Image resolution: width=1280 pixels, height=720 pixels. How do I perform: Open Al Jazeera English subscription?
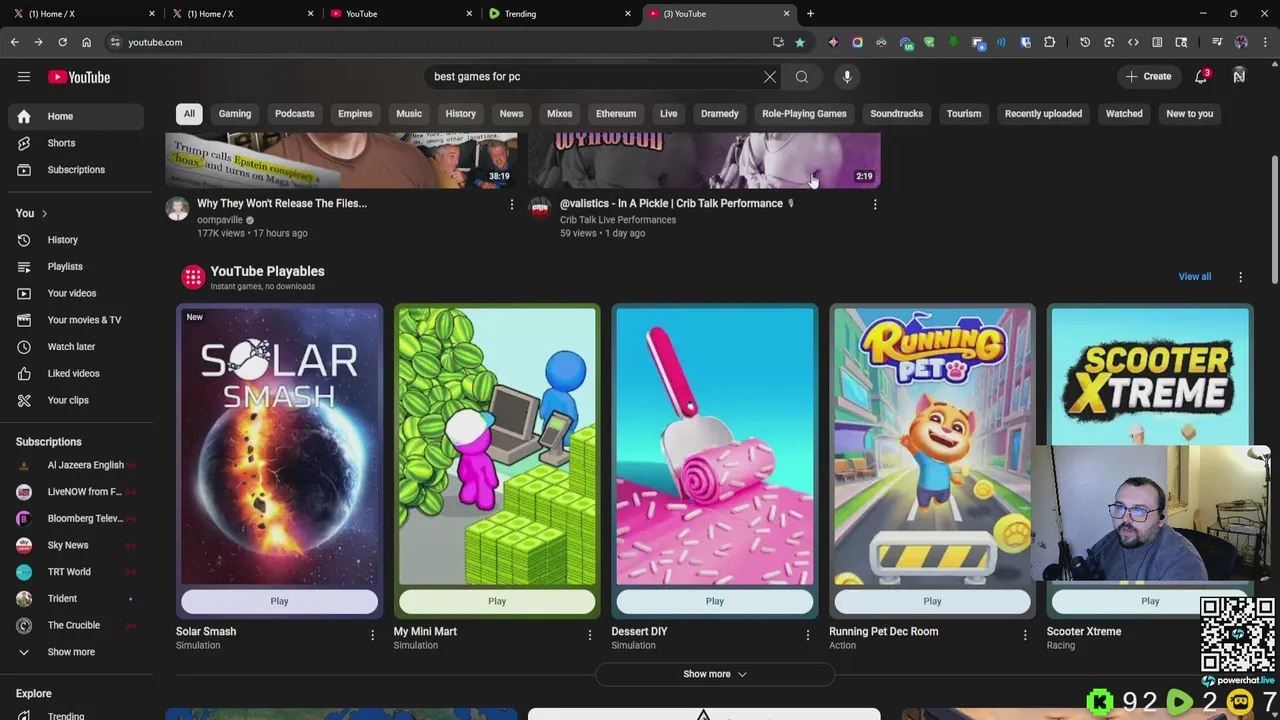(x=76, y=465)
